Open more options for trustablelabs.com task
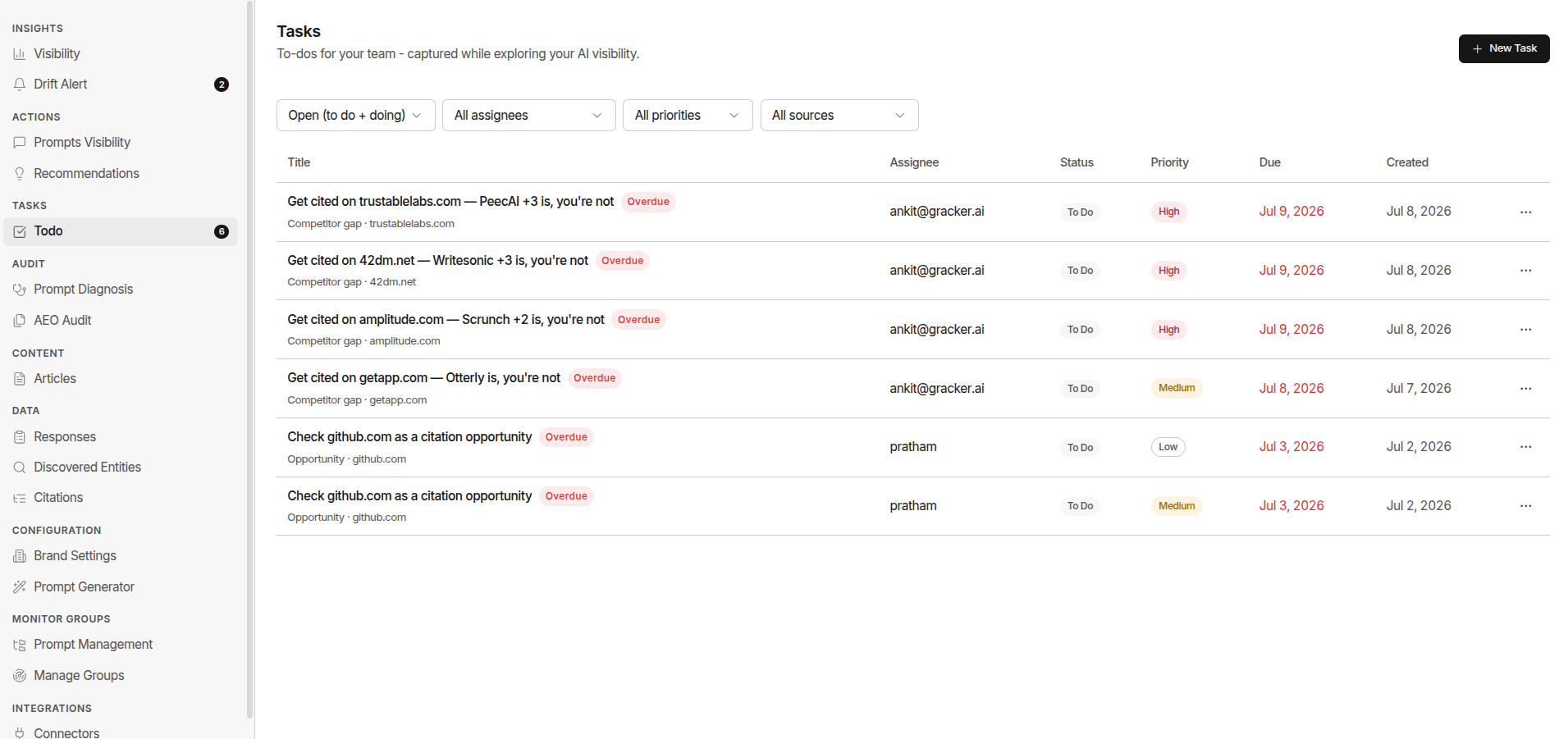The height and width of the screenshot is (739, 1568). (x=1525, y=212)
